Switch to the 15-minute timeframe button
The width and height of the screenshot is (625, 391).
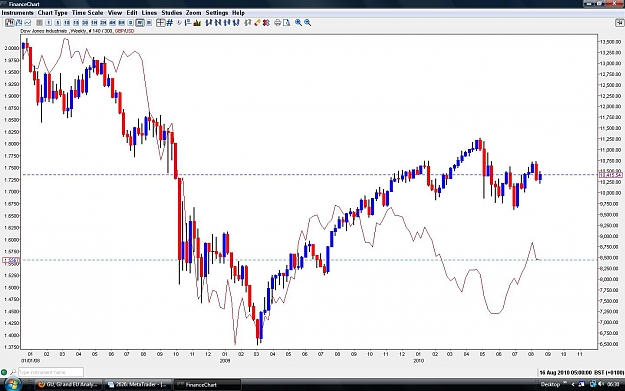coord(76,23)
